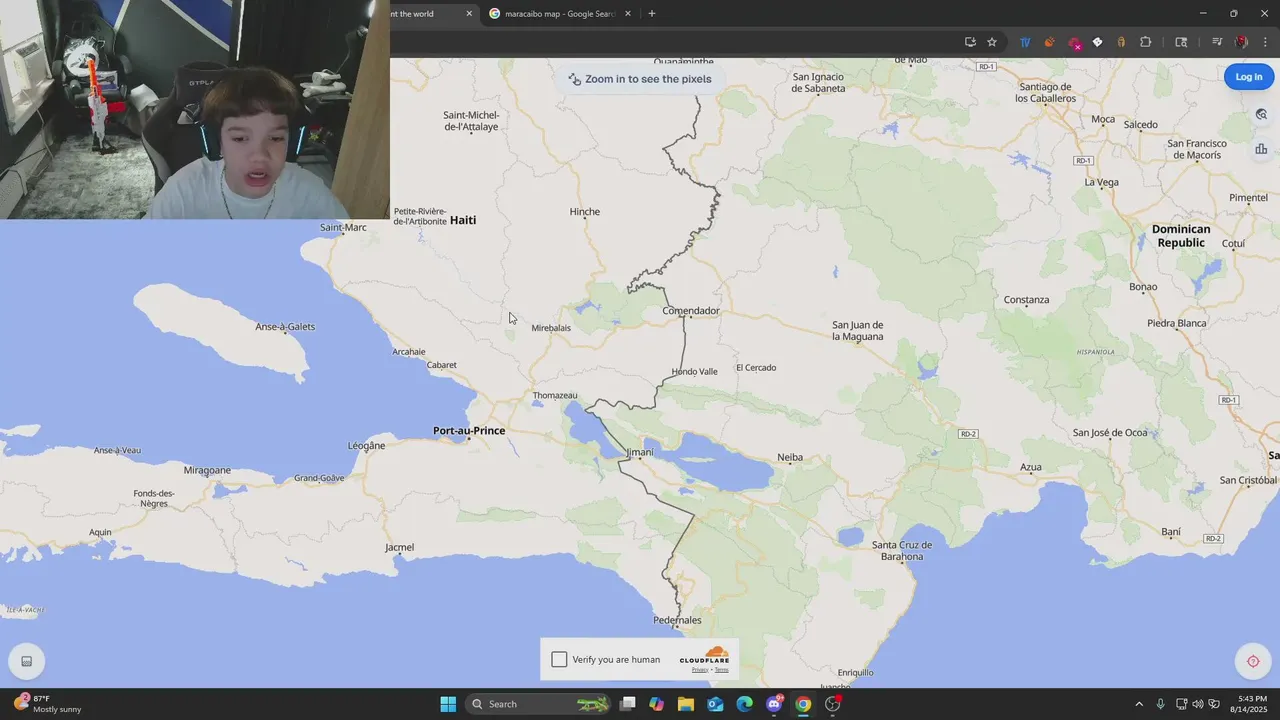Viewport: 1280px width, 720px height.
Task: Switch to the 'maracaibo map - Google Search' tab
Action: 560,14
